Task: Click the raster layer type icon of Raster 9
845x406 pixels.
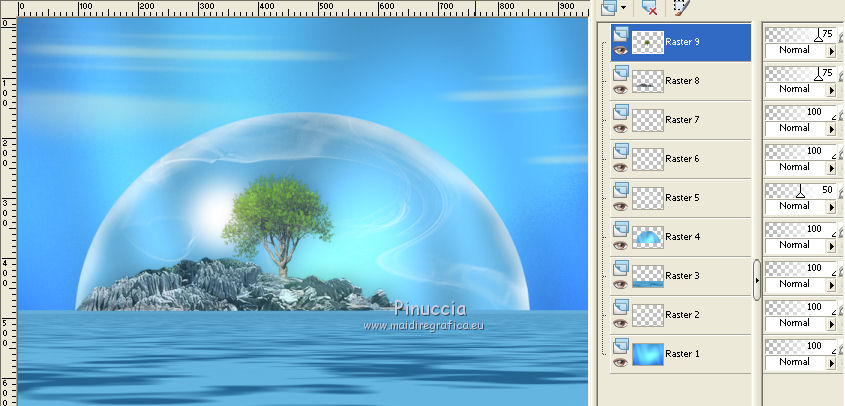Action: 621,34
